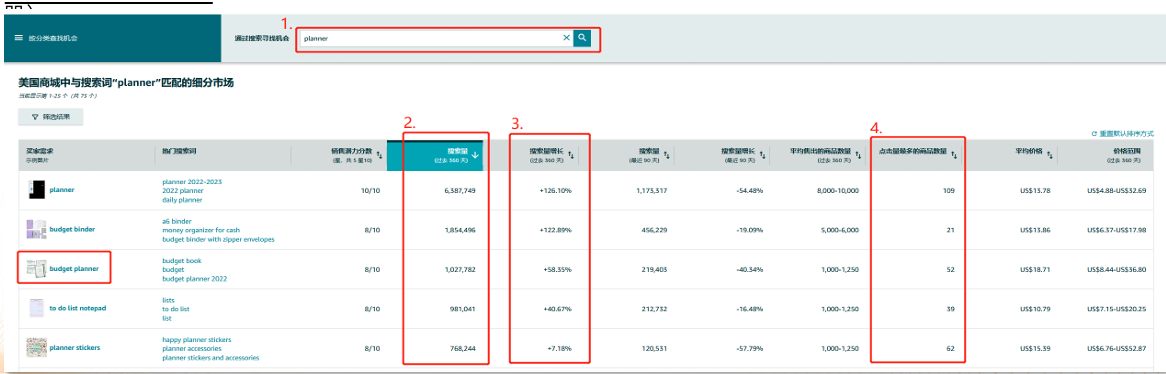Sort by 360-day search volume descending arrow
The width and height of the screenshot is (1166, 374).
pos(475,155)
